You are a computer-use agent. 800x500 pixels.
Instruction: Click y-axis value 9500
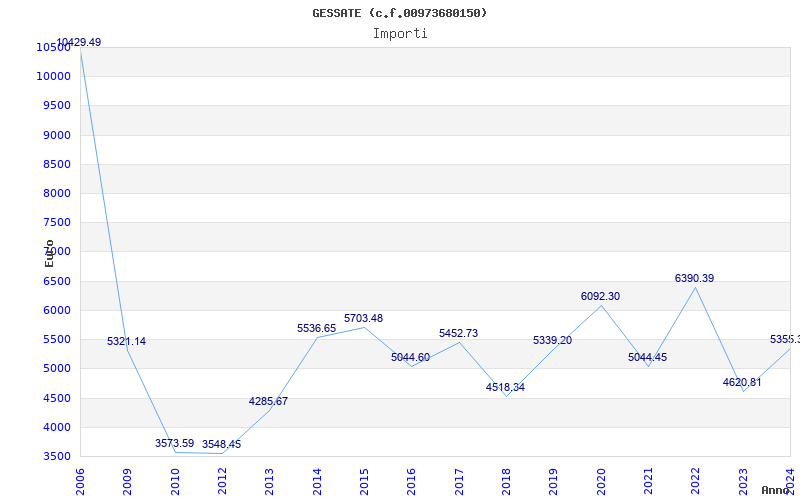pyautogui.click(x=57, y=106)
